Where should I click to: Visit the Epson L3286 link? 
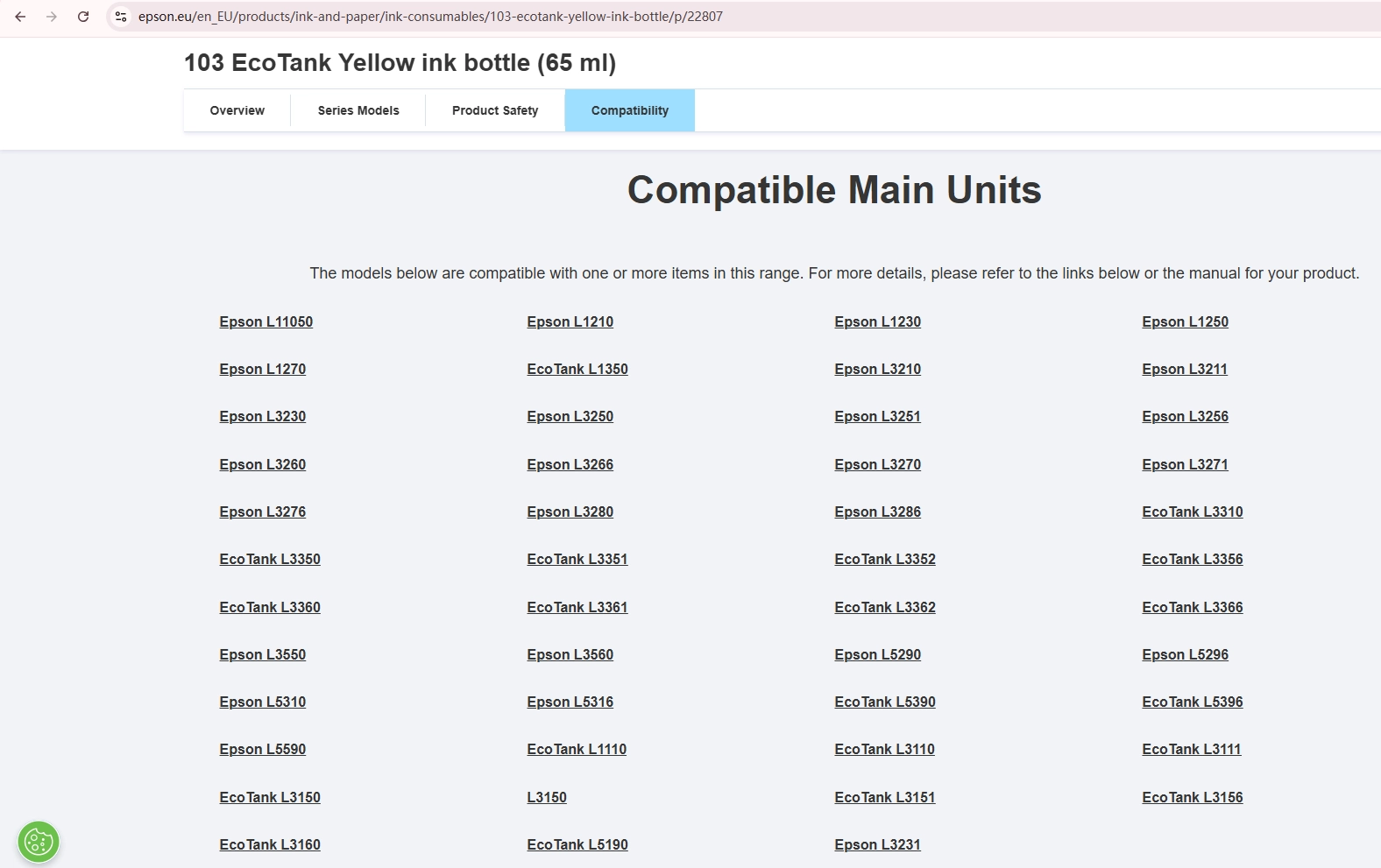click(877, 512)
